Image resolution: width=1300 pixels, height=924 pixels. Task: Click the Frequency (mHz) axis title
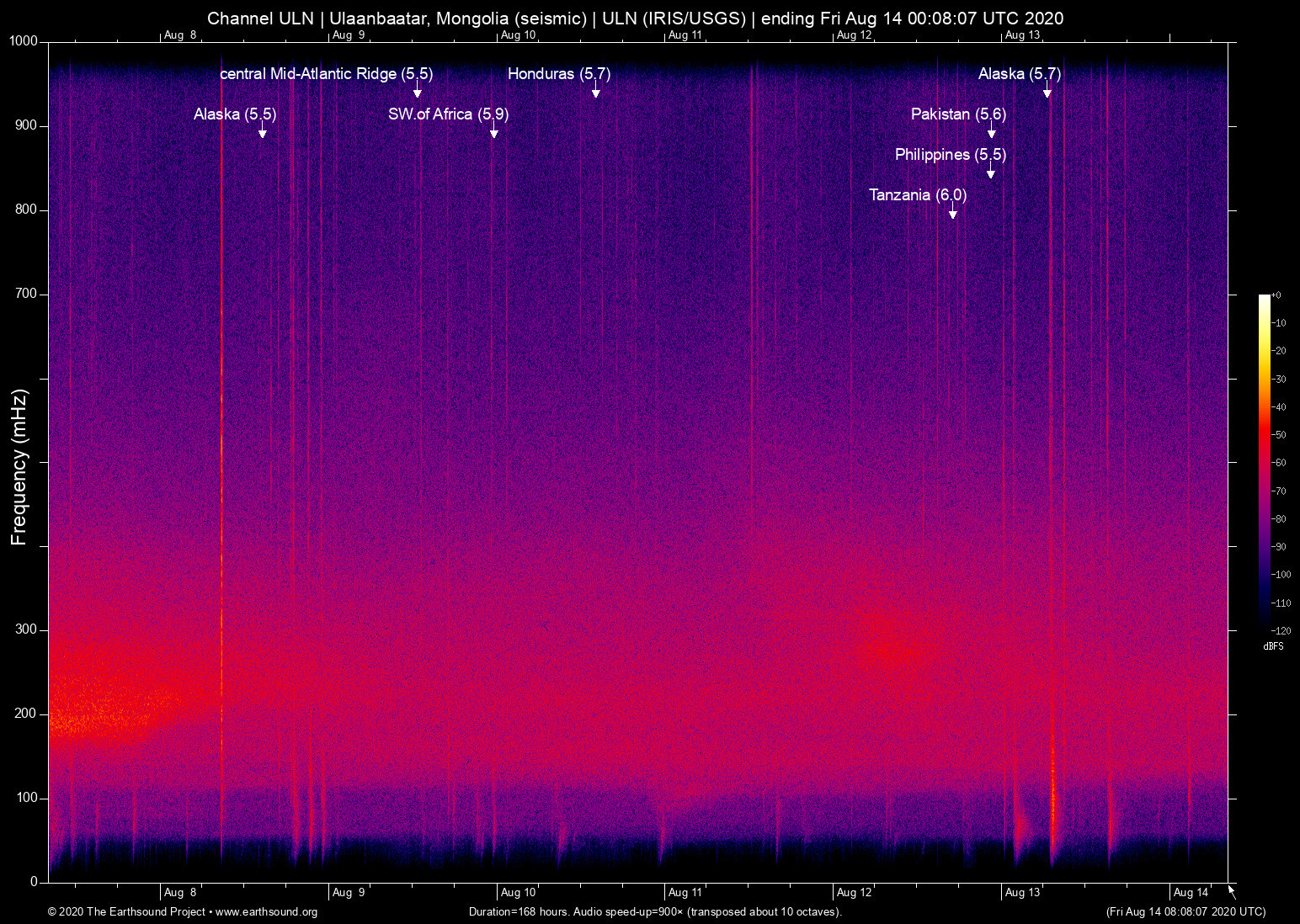pos(19,466)
